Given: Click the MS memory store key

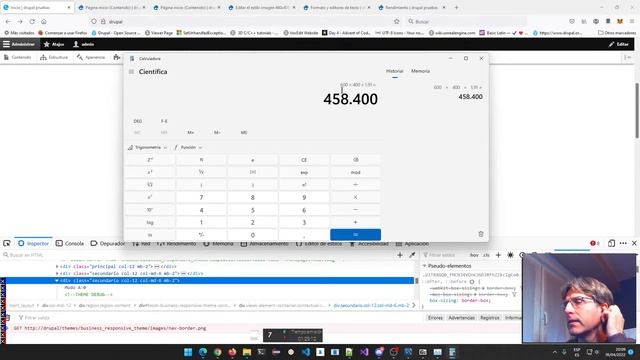Looking at the screenshot, I should pos(244,133).
